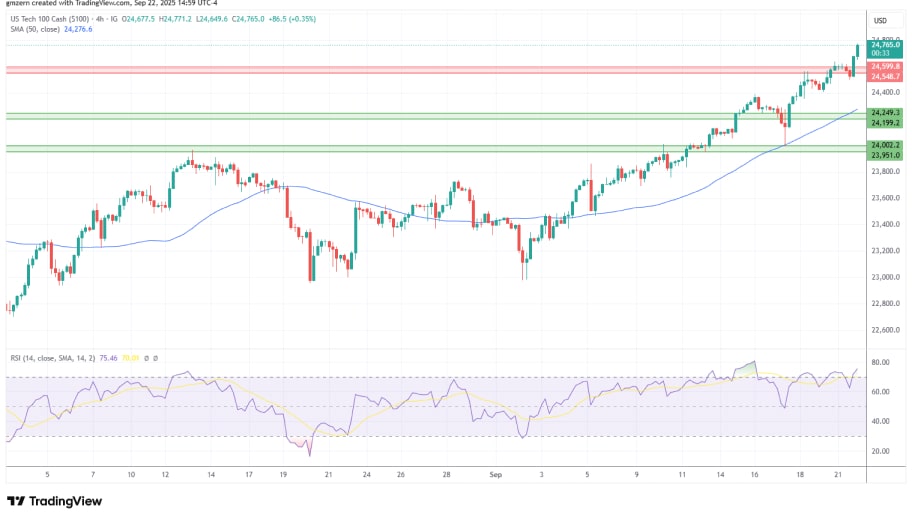Select the red resistance zone rectangle
912x513 pixels.
pyautogui.click(x=400, y=70)
